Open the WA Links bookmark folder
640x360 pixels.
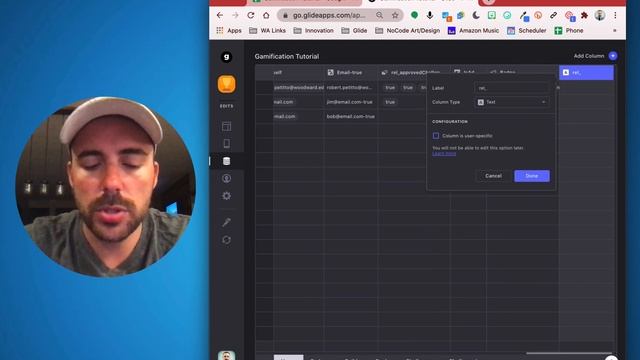coord(267,31)
